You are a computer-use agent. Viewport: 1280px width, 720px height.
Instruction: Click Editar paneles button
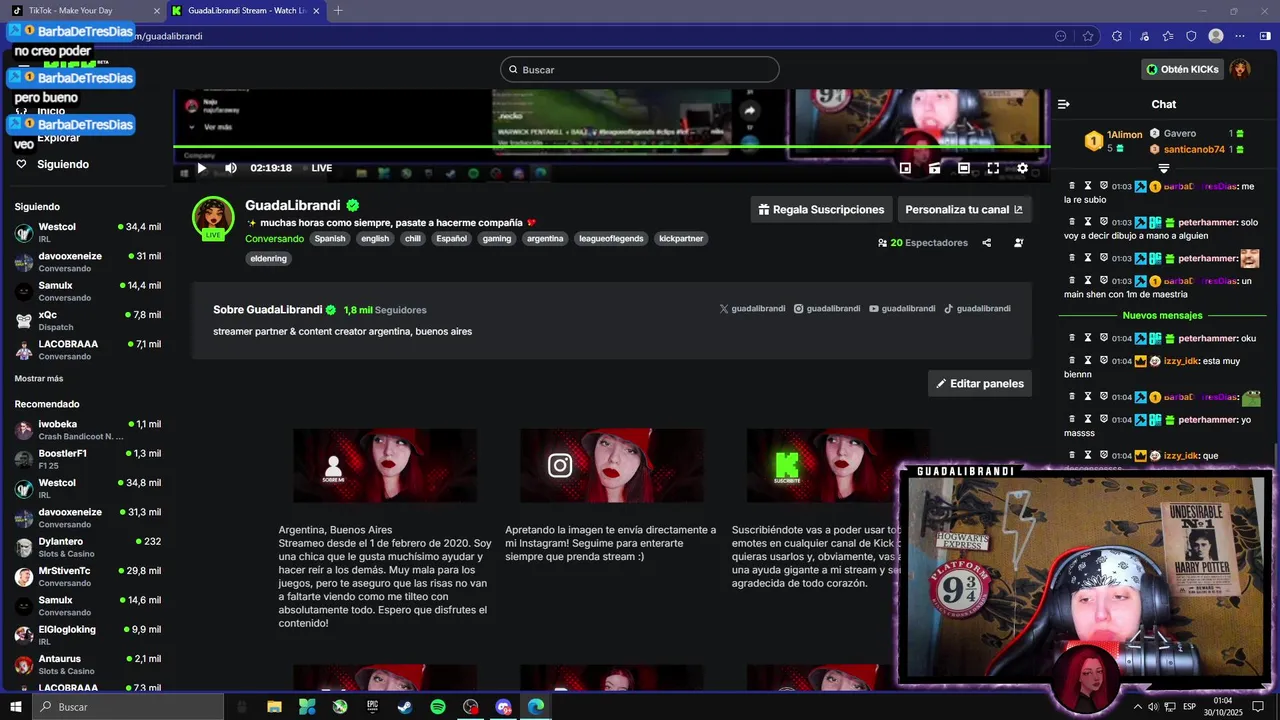(x=980, y=384)
